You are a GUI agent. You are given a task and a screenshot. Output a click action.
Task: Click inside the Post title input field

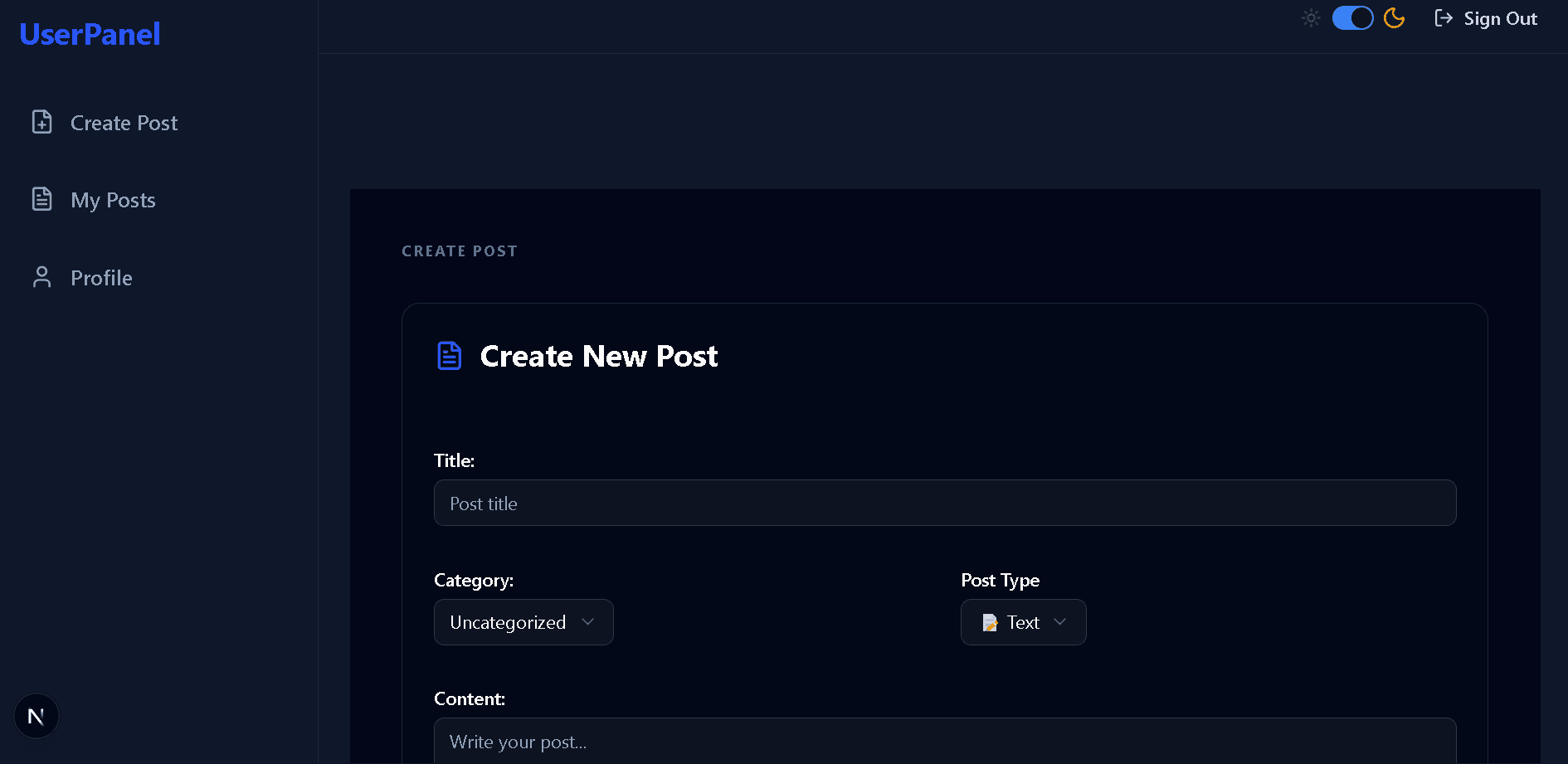[x=944, y=503]
